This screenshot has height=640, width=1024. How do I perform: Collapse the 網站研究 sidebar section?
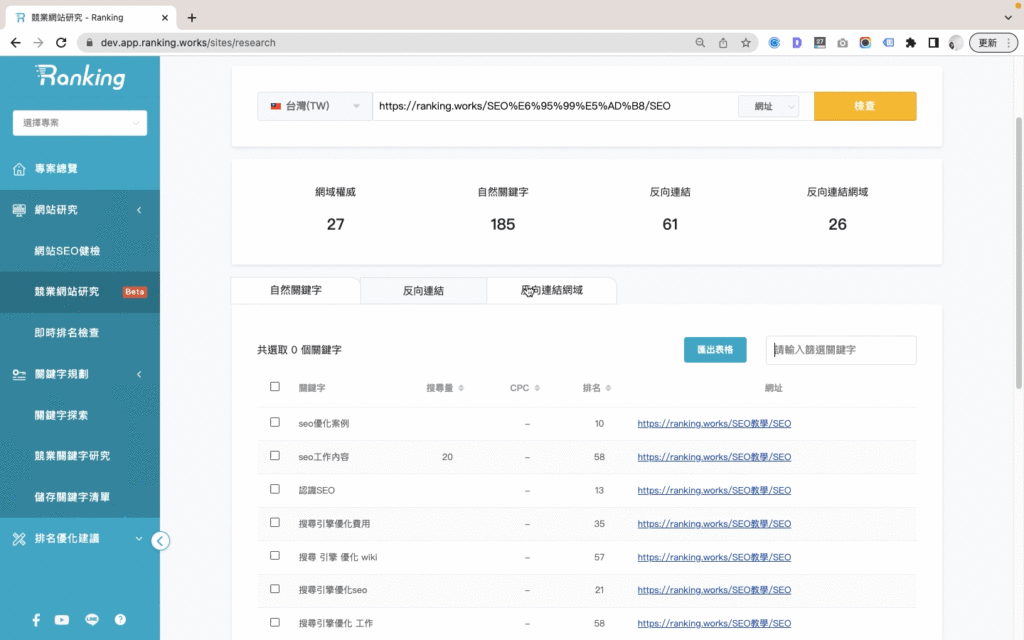pos(139,210)
